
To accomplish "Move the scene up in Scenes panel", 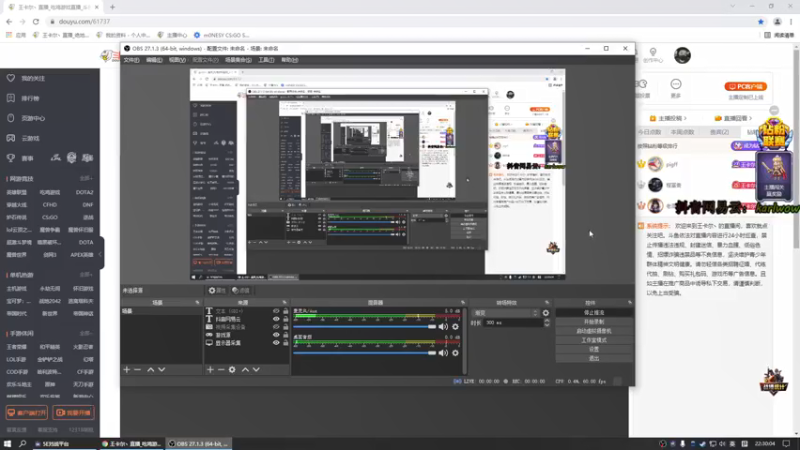I will pyautogui.click(x=151, y=369).
